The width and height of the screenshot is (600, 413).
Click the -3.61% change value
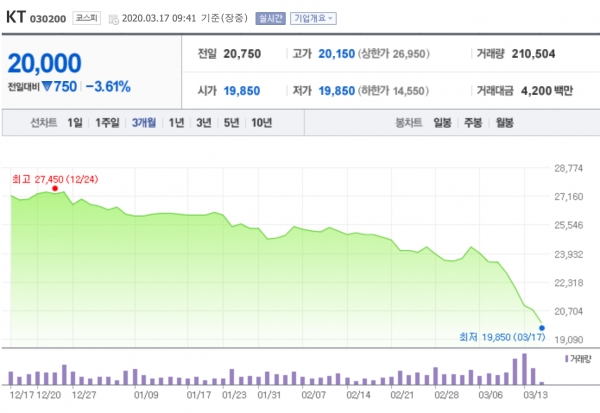pos(108,87)
